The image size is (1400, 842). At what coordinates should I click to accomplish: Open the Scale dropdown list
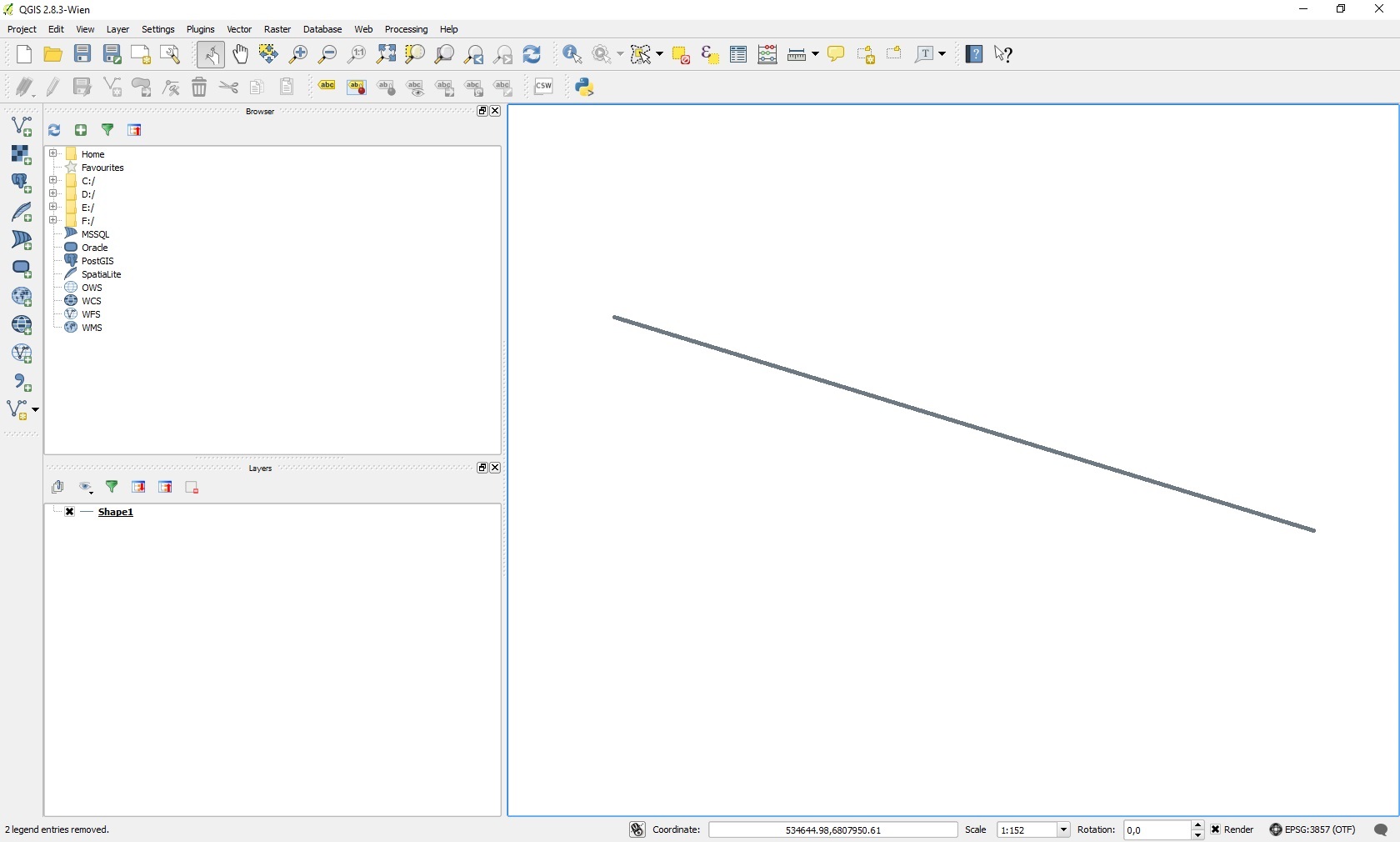(1063, 829)
